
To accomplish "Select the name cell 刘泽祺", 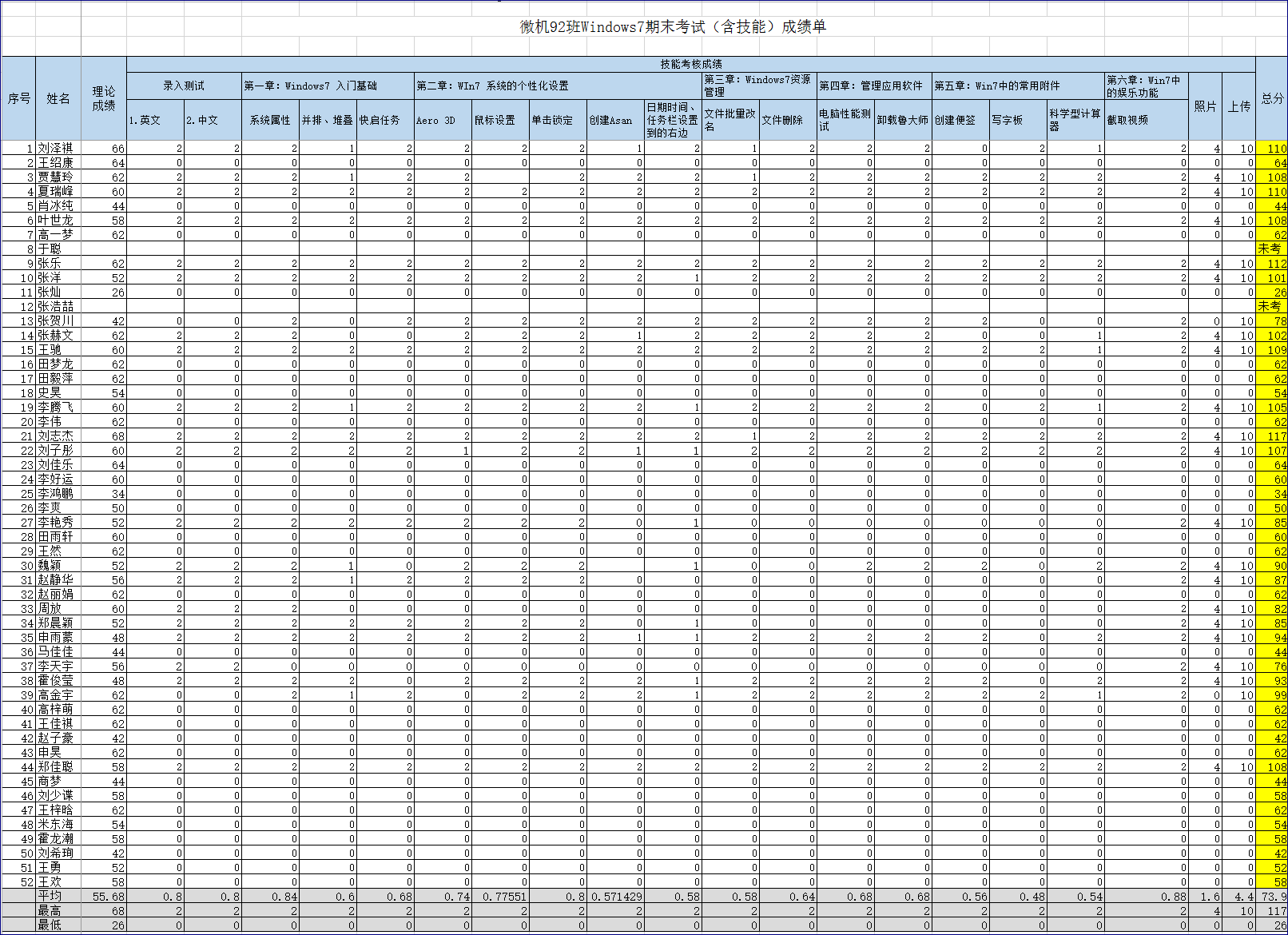I will tap(58, 149).
